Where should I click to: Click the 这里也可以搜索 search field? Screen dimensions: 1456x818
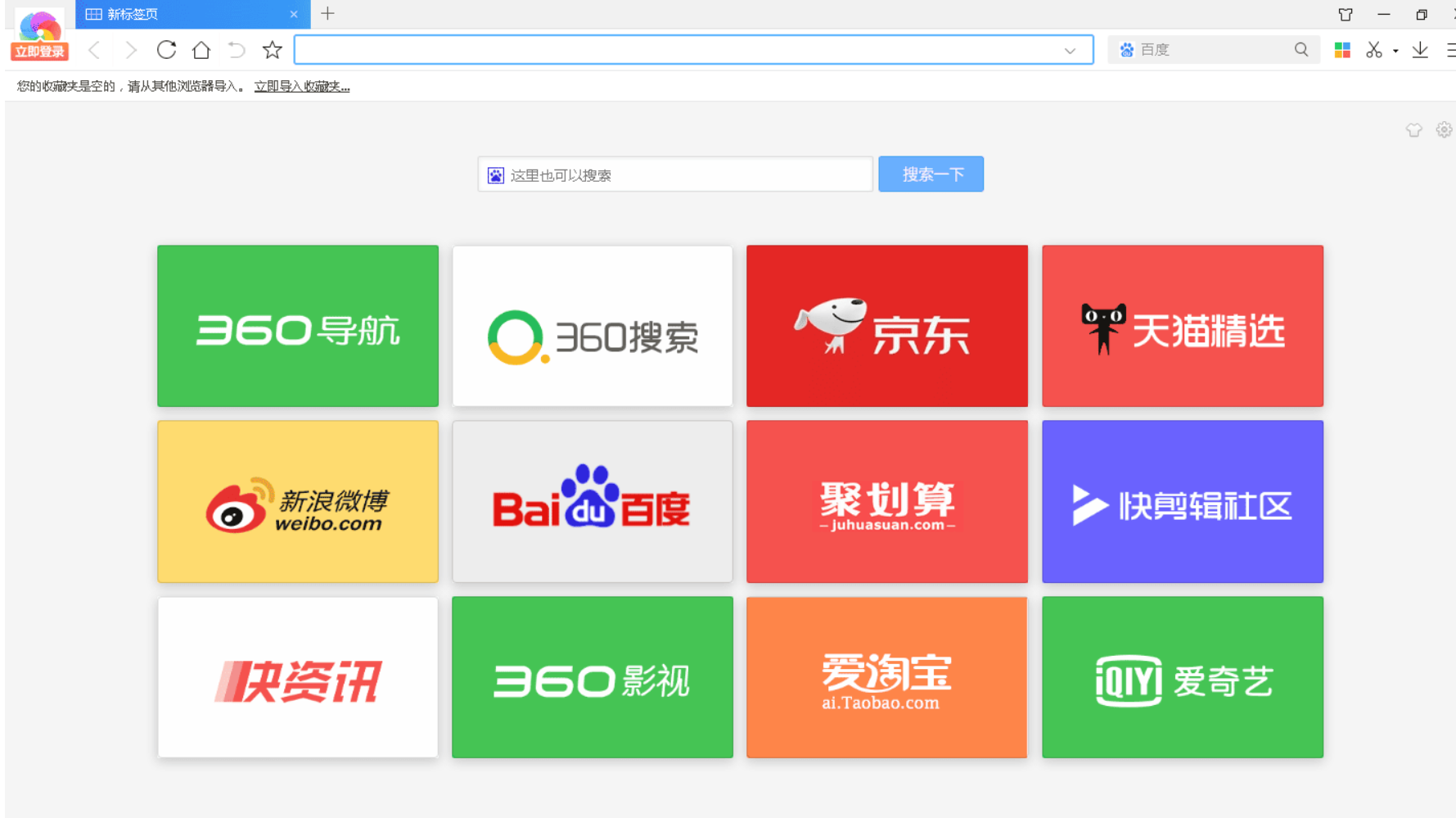[675, 174]
